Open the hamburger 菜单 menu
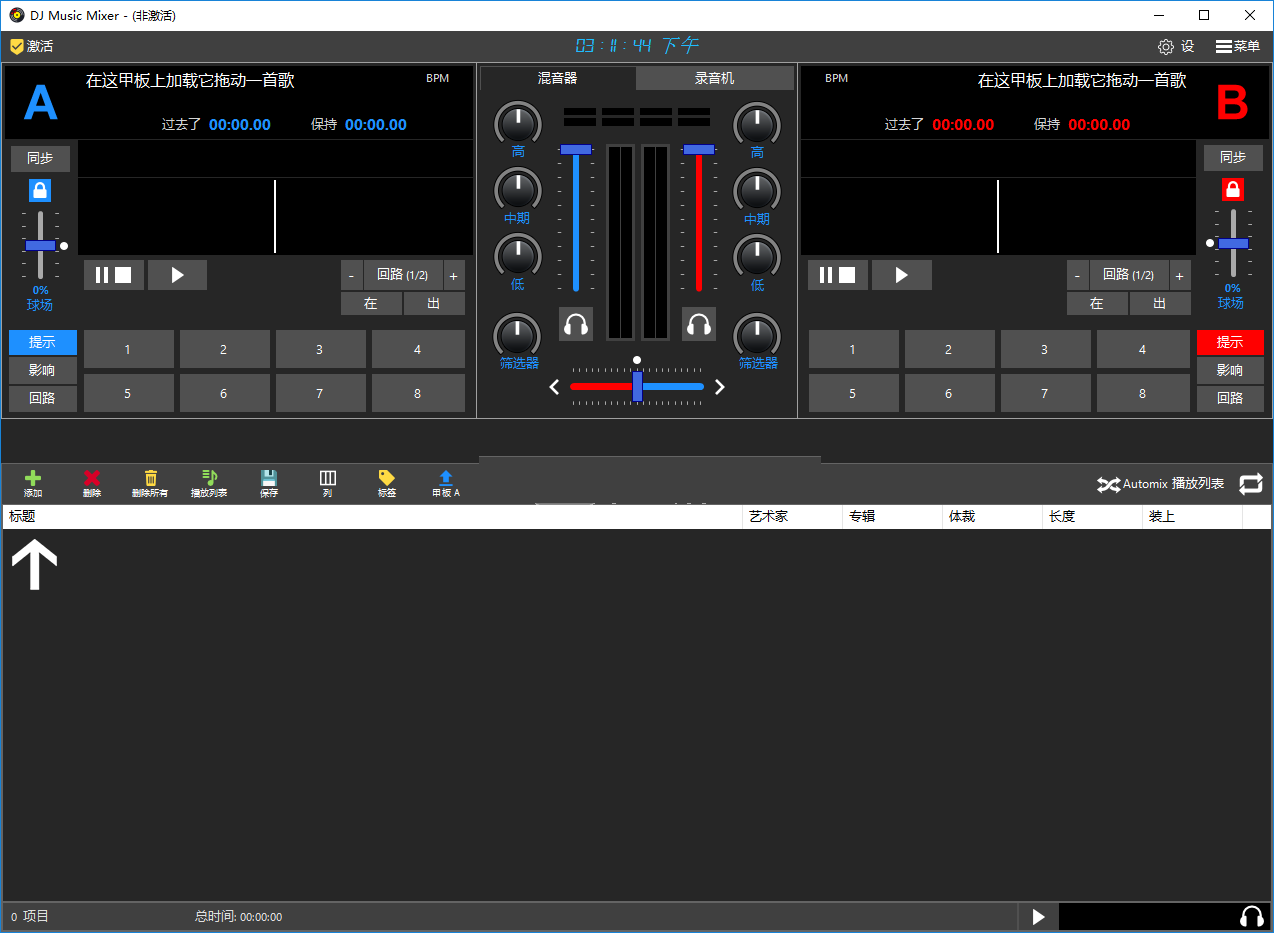Image resolution: width=1274 pixels, height=933 pixels. (x=1238, y=46)
